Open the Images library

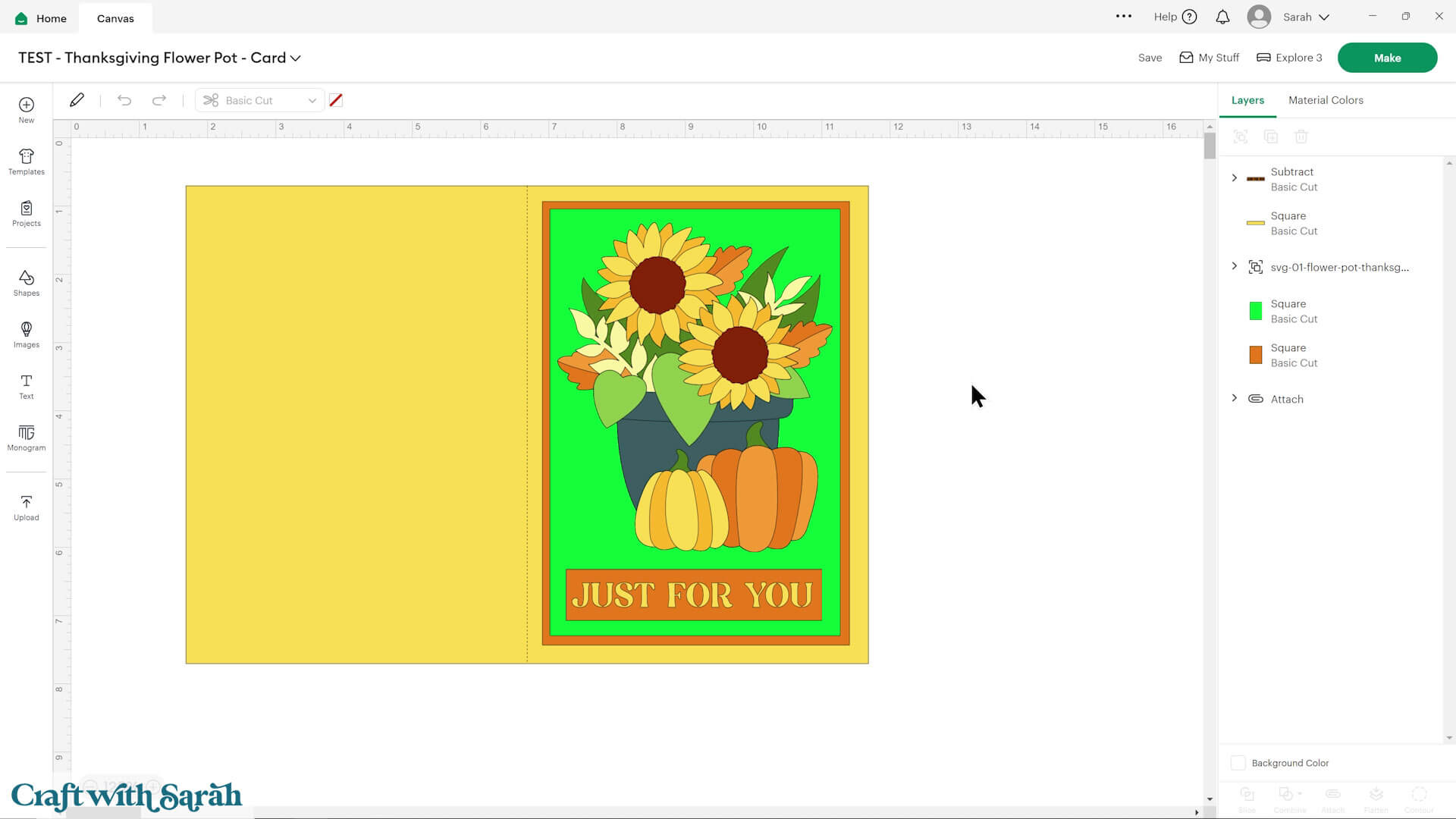tap(27, 334)
